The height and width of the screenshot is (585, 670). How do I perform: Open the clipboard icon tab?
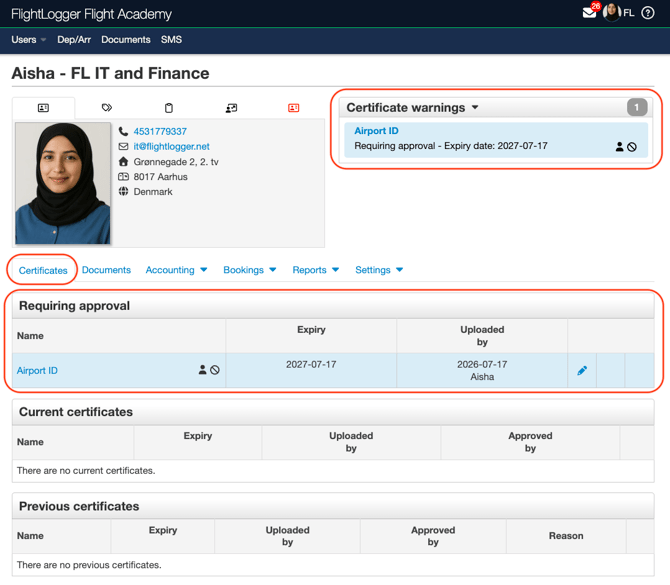[169, 108]
